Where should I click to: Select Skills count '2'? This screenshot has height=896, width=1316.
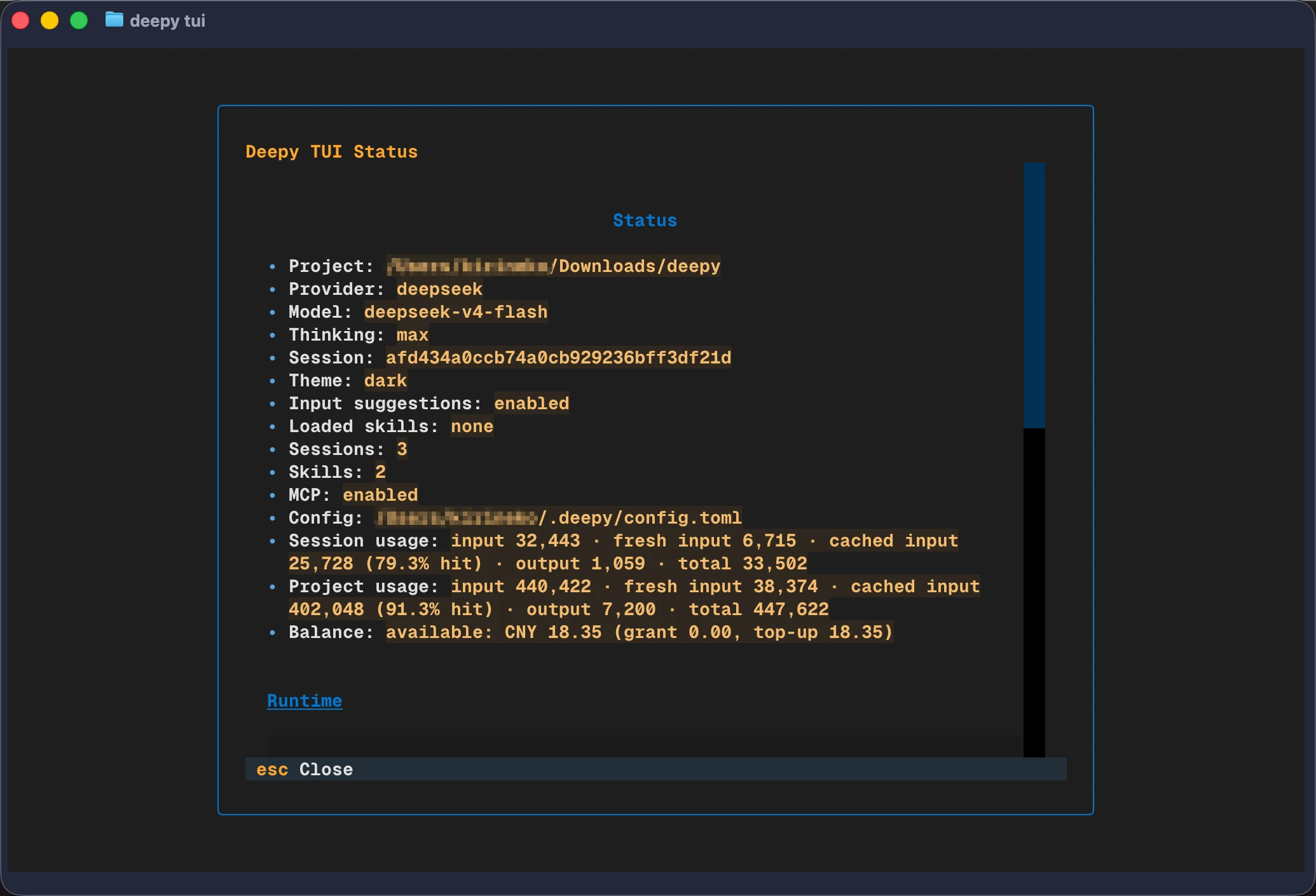tap(380, 472)
